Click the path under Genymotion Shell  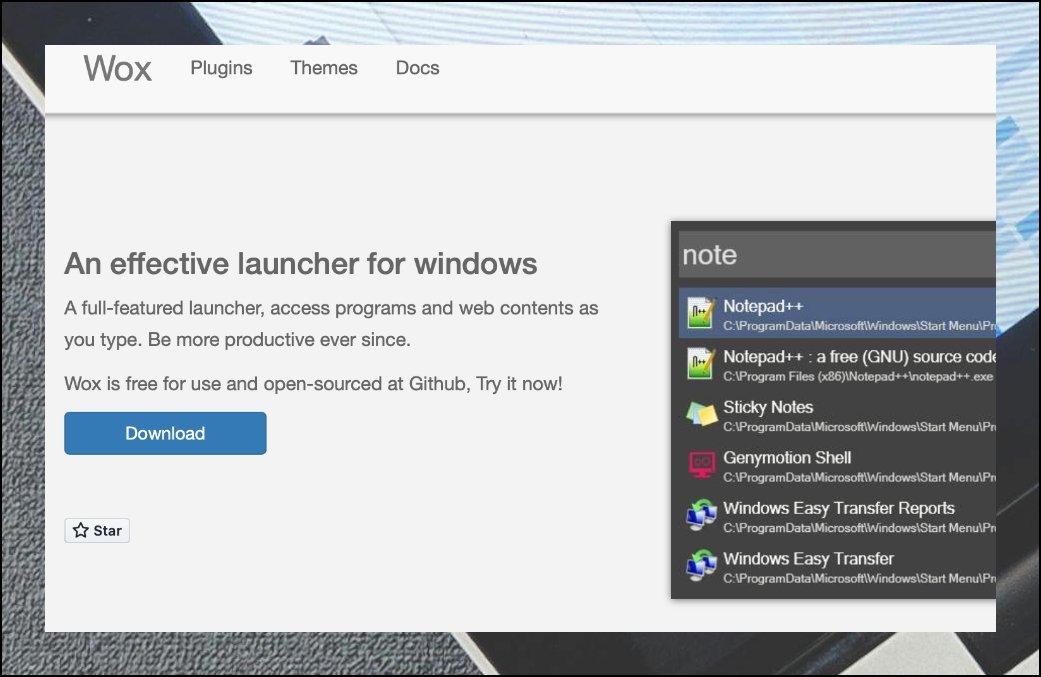coord(859,477)
